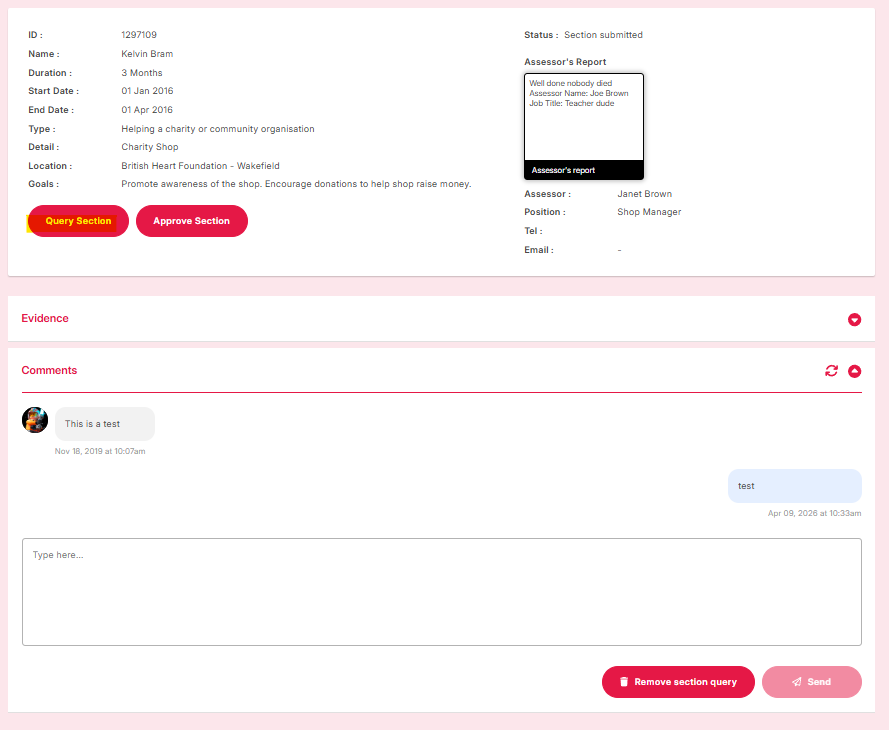
Task: Focus the 'Type here...' comment box
Action: coord(441,592)
